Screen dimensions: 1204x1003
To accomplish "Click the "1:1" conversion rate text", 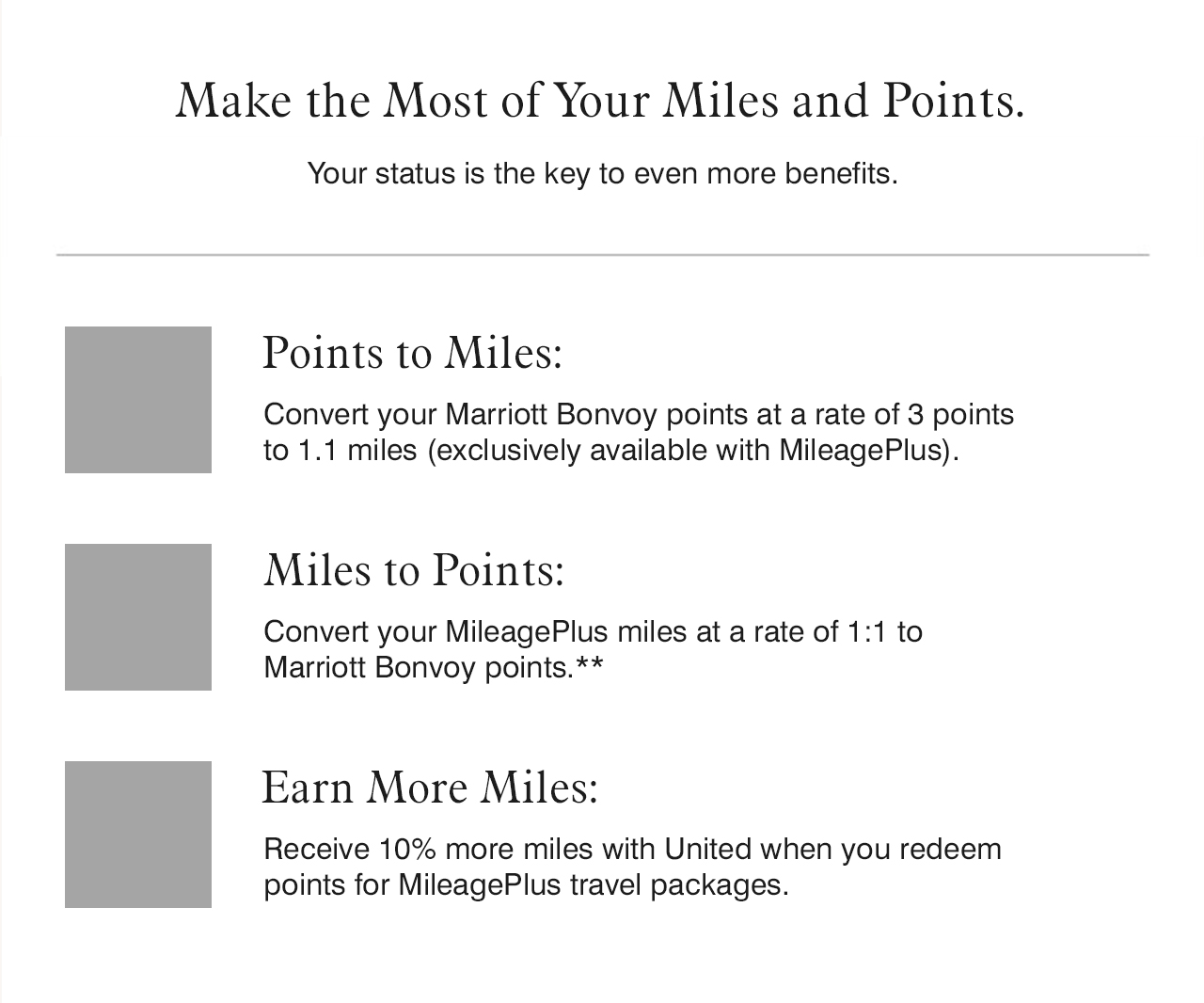I will (867, 631).
